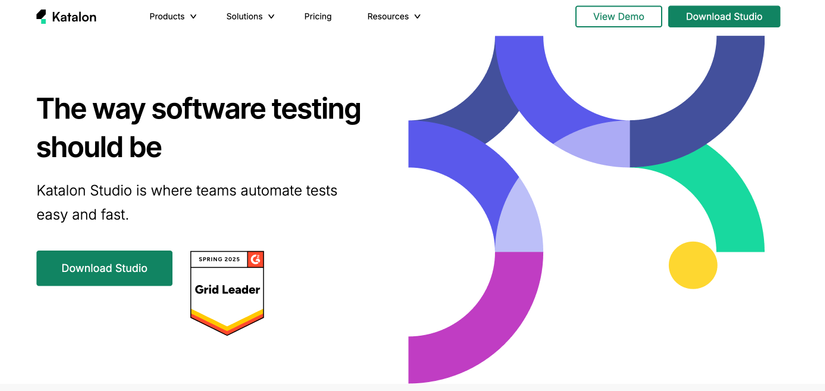Viewport: 825px width, 391px height.
Task: Click the SPRING 2025 label on the badge
Action: [x=219, y=259]
